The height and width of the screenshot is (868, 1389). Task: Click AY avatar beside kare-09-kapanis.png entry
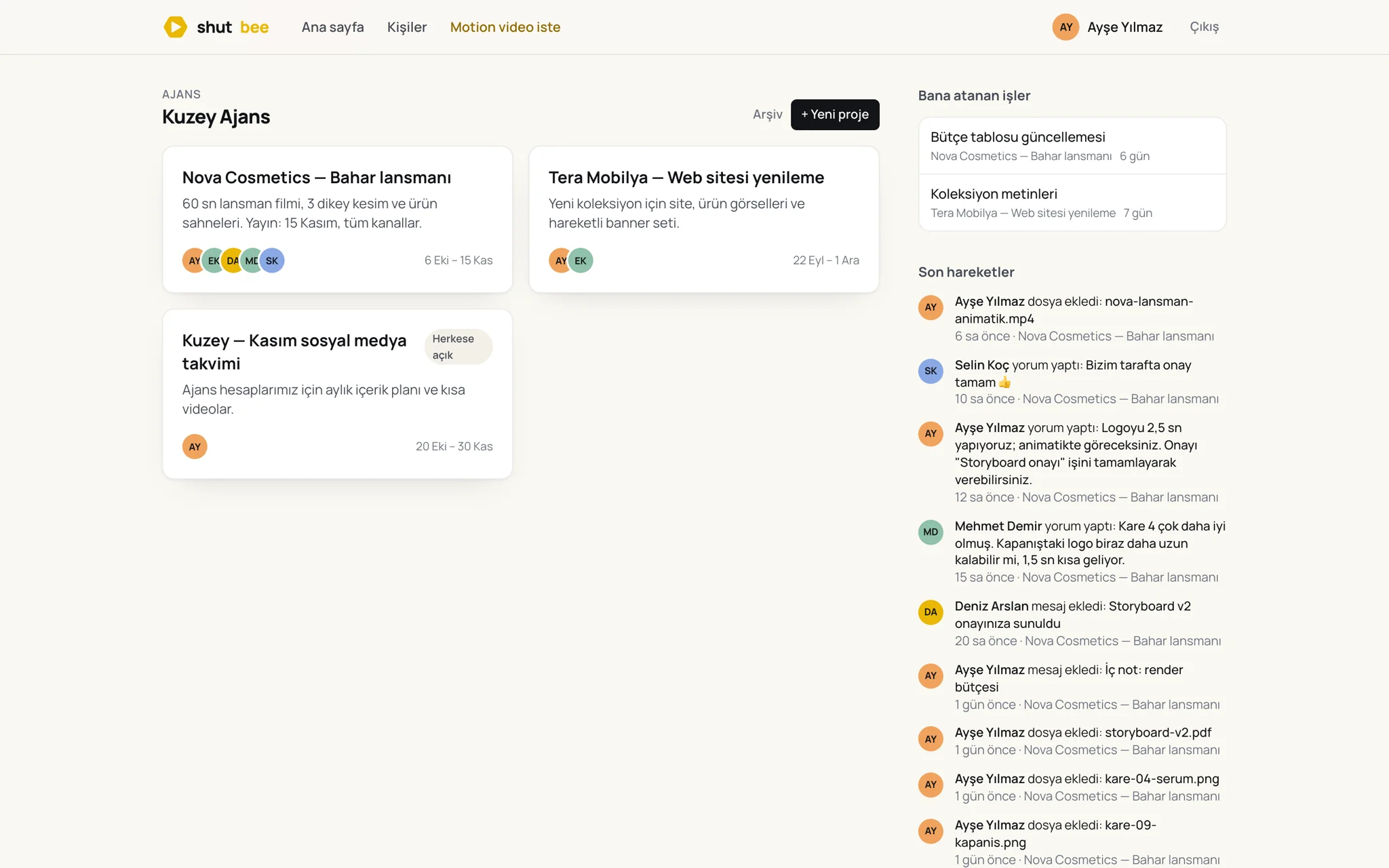pos(931,831)
